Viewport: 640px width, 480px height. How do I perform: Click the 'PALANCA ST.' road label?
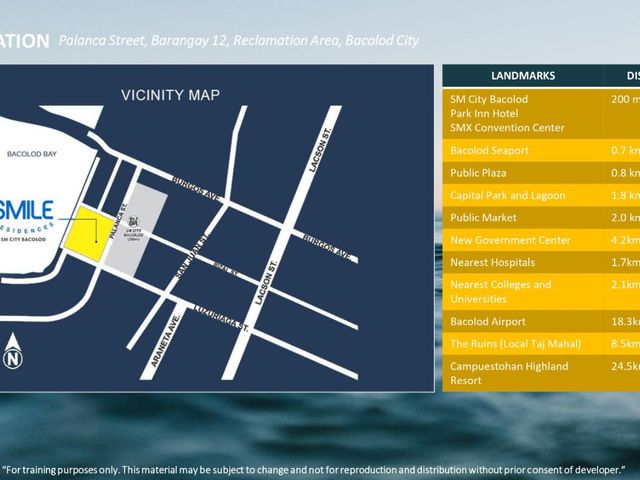[118, 221]
